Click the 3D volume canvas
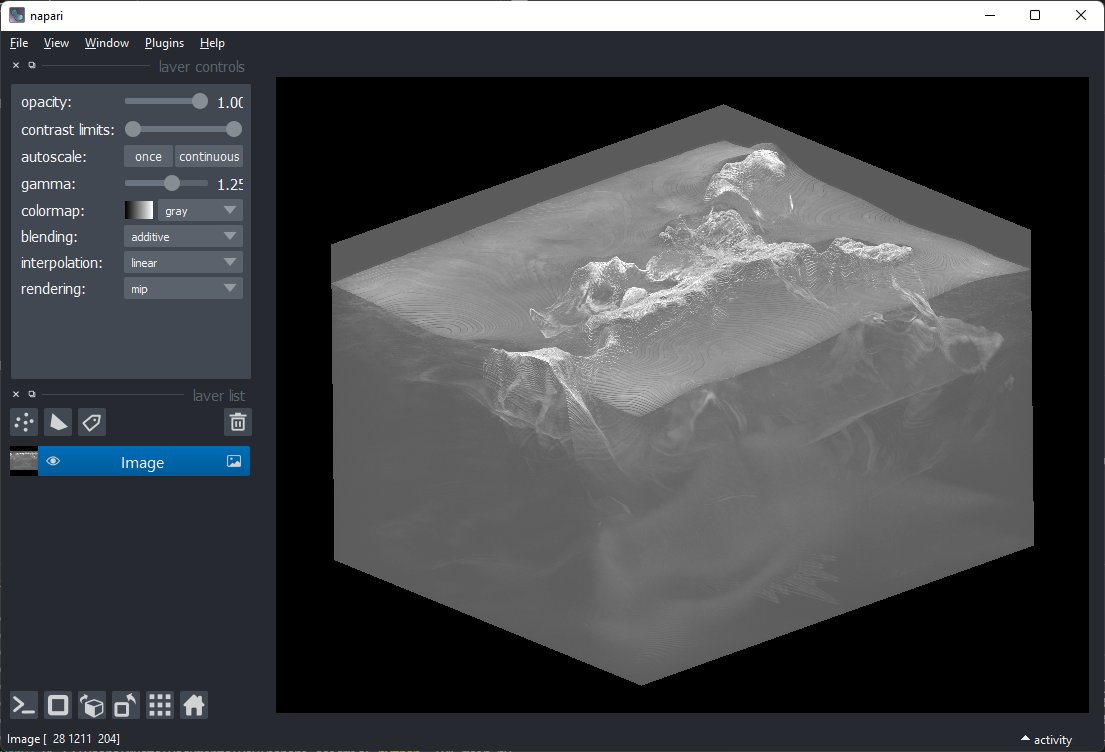 pos(682,395)
